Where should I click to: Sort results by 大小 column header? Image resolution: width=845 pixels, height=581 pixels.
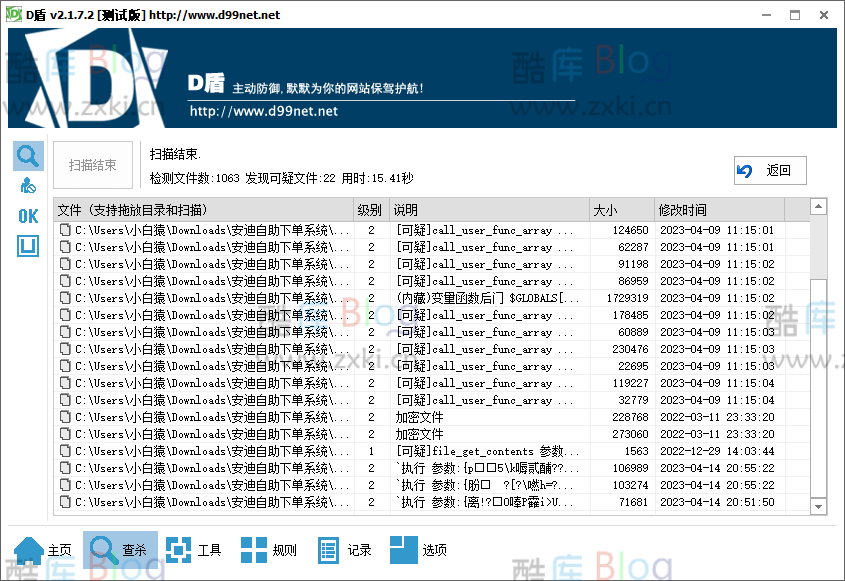(620, 210)
